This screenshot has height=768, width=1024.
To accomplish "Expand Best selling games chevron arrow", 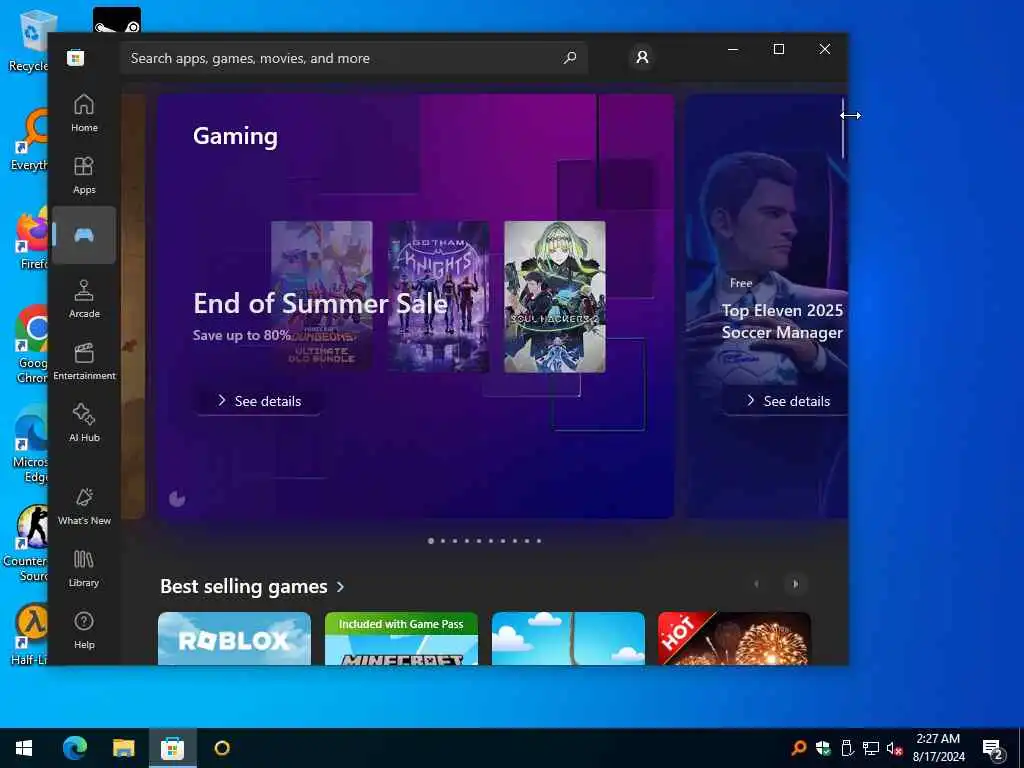I will point(340,587).
